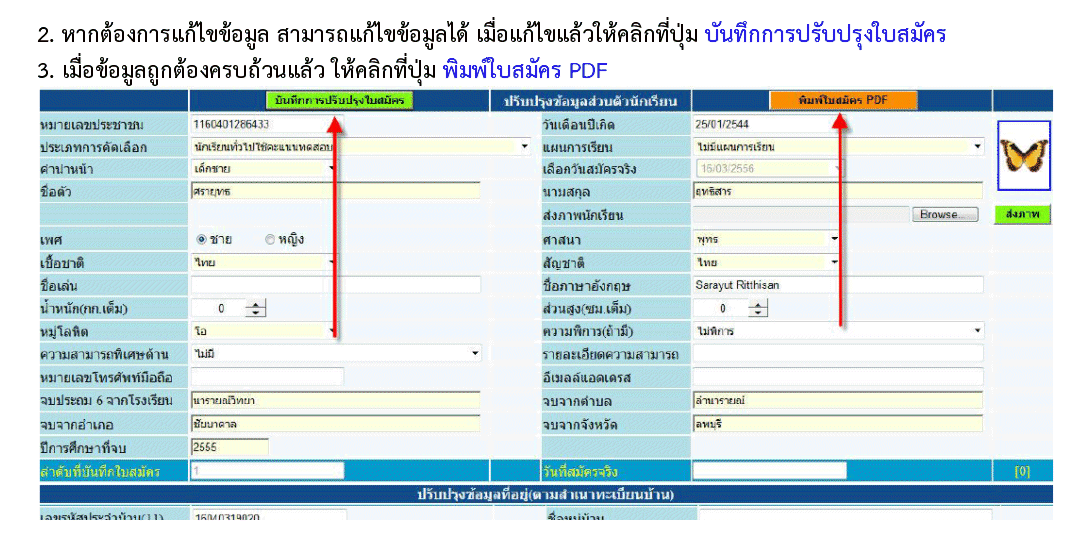This screenshot has height=546, width=1090.
Task: Click the green ส่งภาพ upload button
Action: (1023, 215)
